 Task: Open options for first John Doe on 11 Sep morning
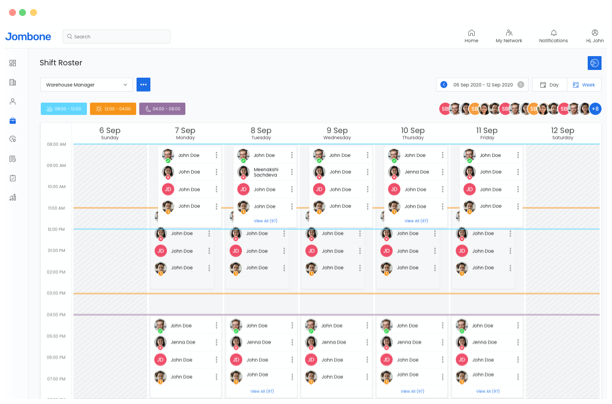tap(518, 155)
